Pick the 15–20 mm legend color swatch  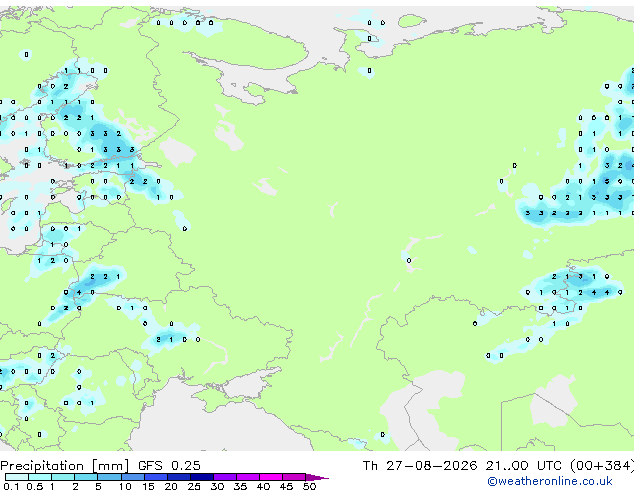(155, 477)
